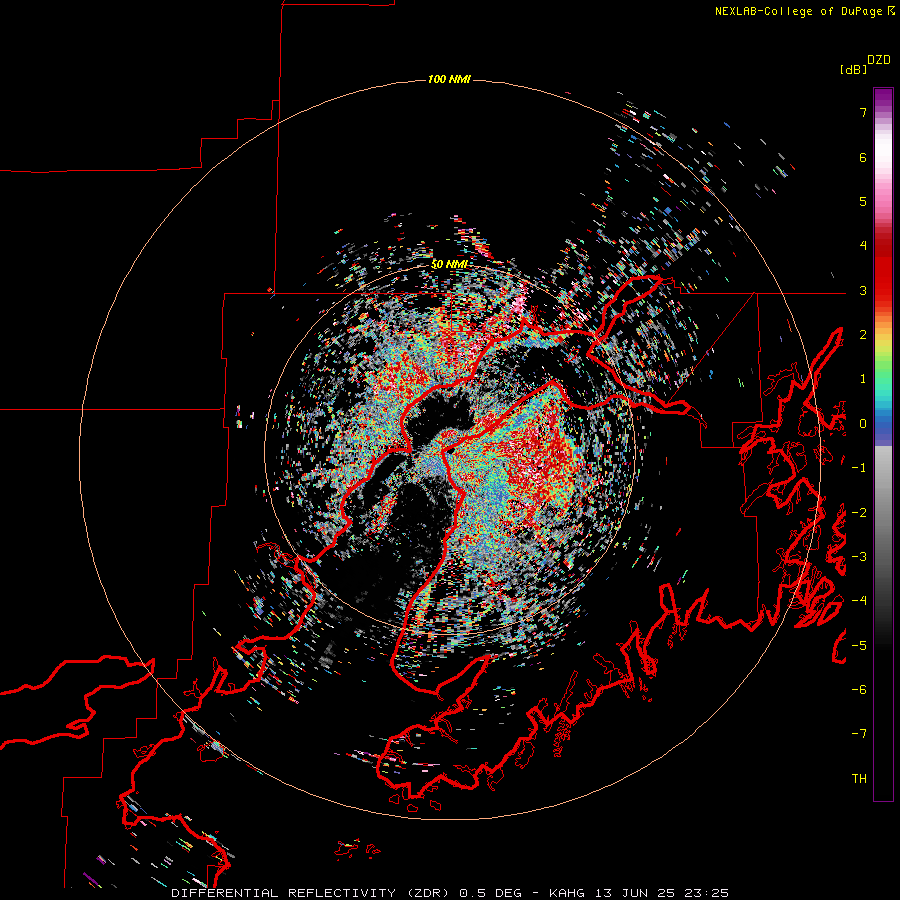Click the 0 value on color scale

(863, 424)
